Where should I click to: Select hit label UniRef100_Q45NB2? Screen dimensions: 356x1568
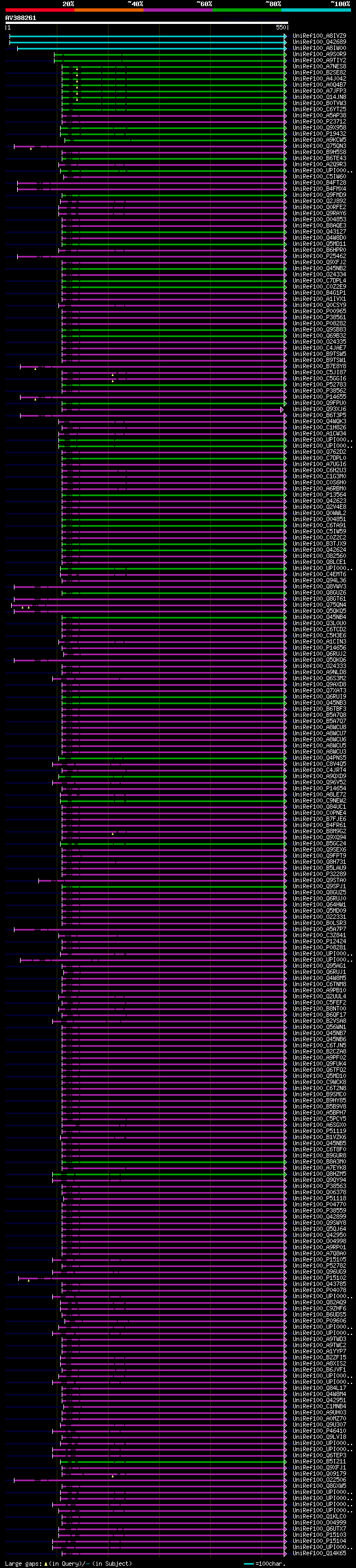(319, 269)
